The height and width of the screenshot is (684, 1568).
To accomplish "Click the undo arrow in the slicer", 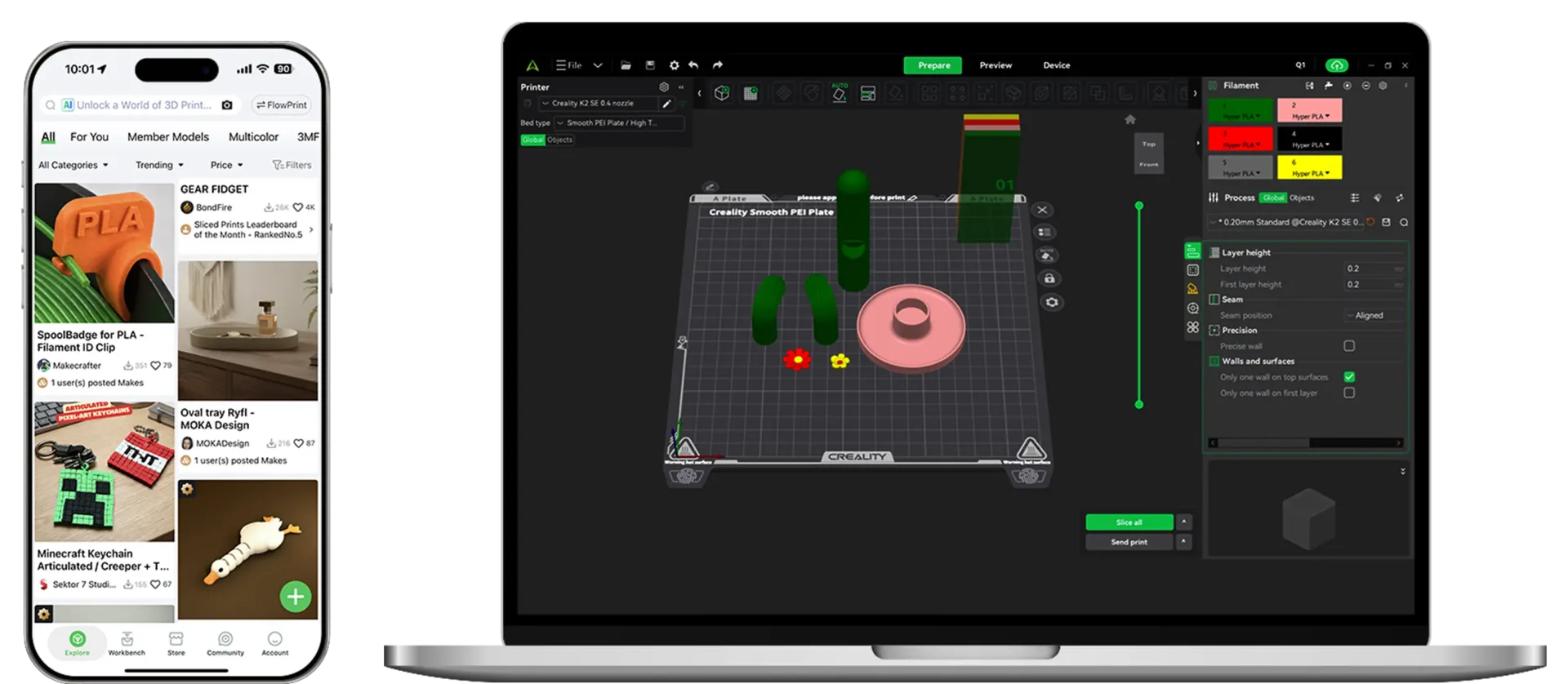I will coord(693,65).
